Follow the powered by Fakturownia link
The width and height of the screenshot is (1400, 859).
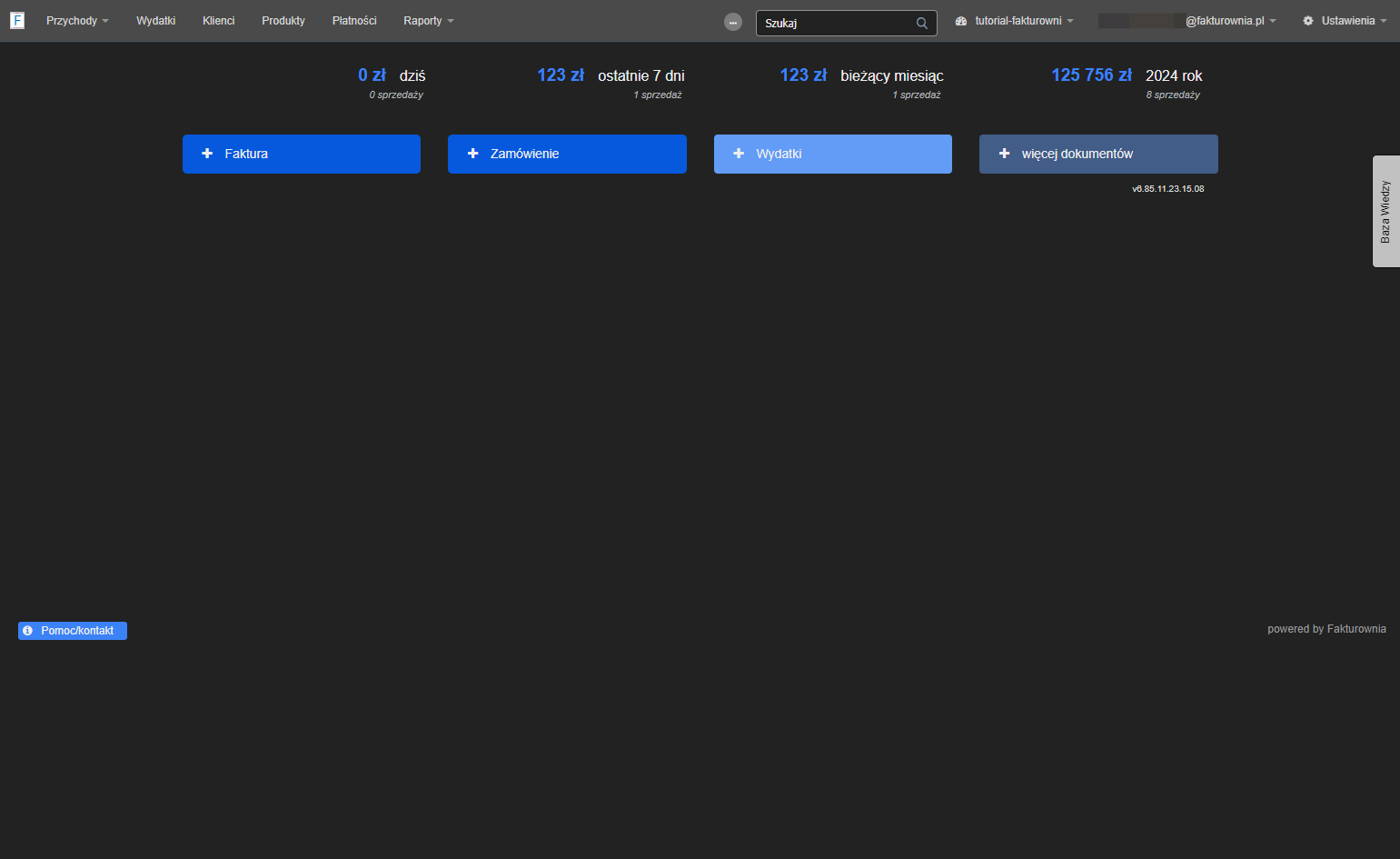(1326, 629)
